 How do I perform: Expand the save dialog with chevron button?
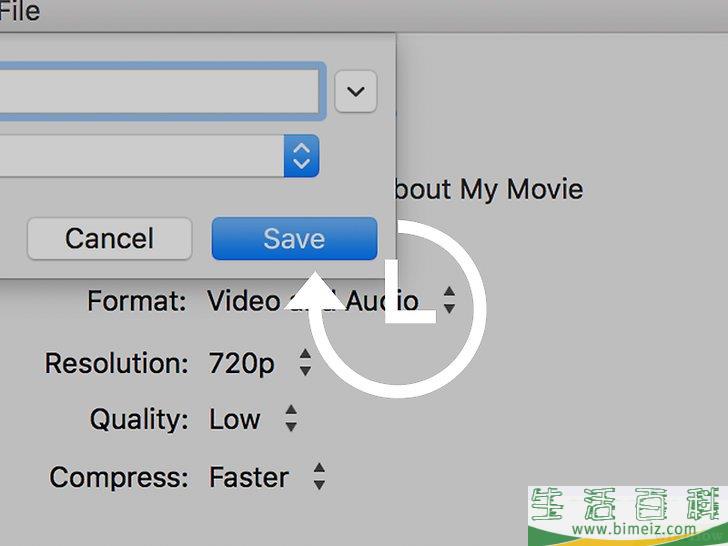point(356,91)
